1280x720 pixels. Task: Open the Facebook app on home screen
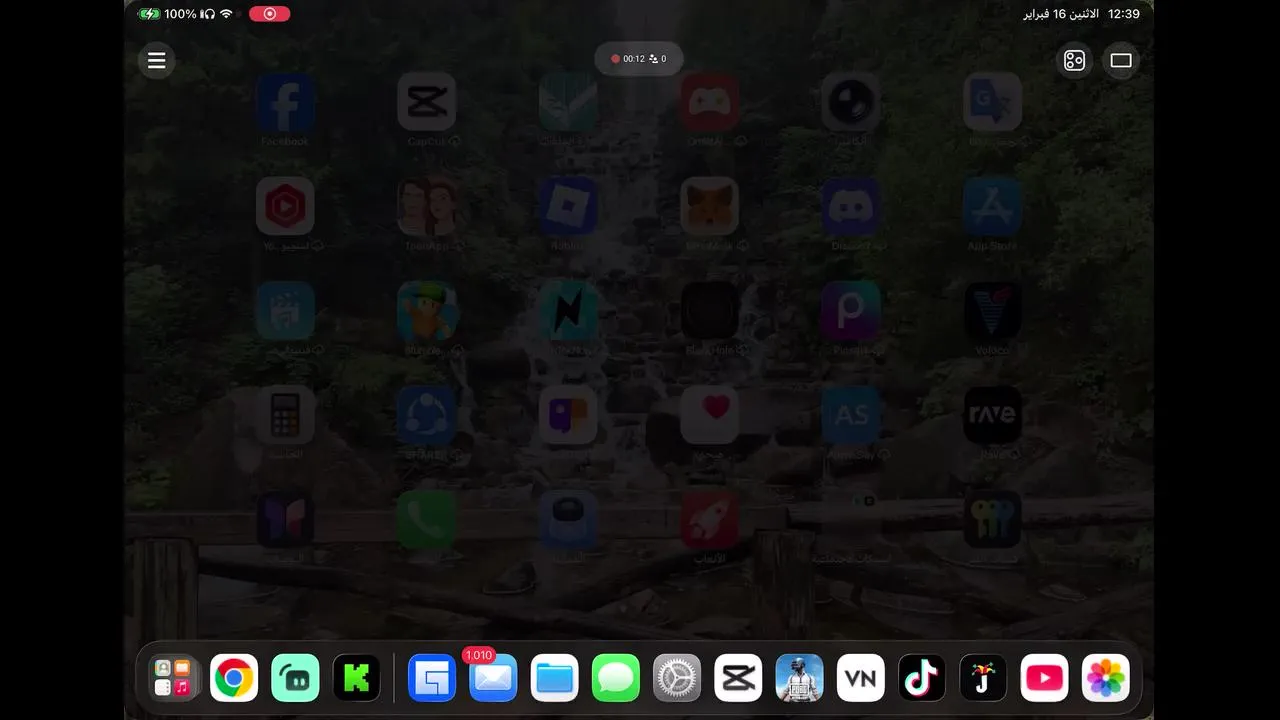tap(285, 101)
